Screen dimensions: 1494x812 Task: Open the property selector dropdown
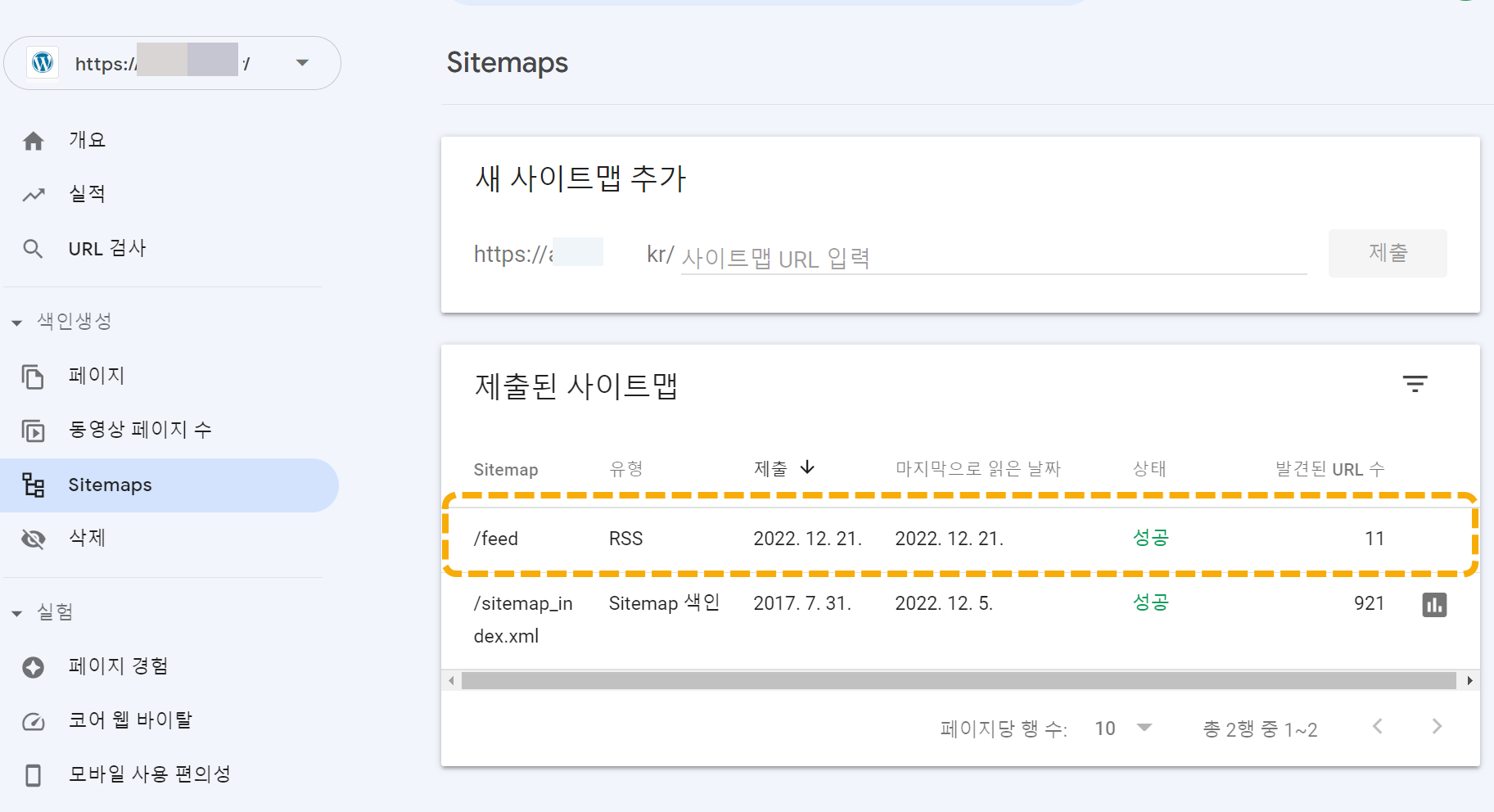click(x=302, y=63)
